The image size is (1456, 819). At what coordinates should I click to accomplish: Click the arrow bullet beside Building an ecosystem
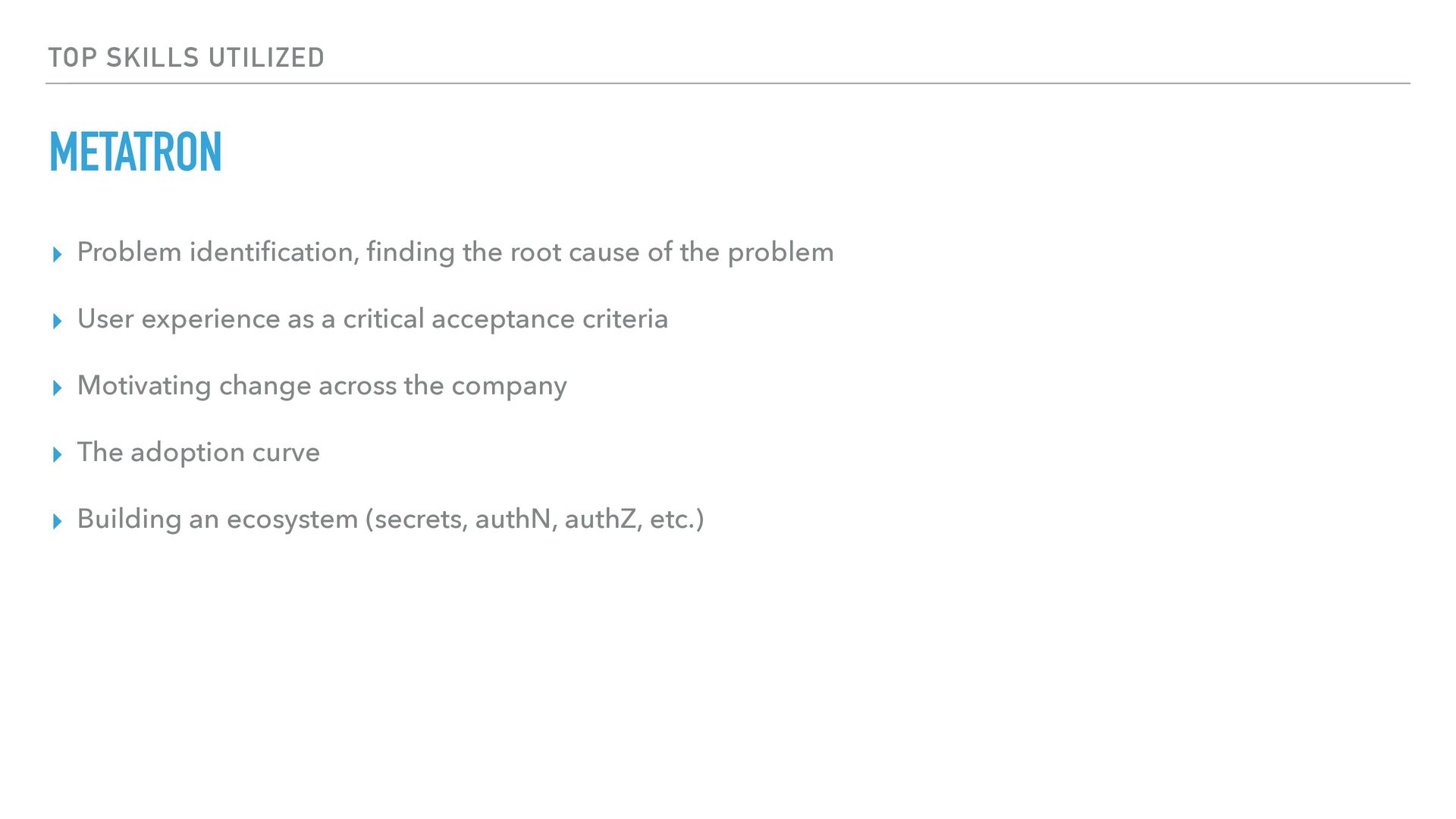[x=58, y=522]
